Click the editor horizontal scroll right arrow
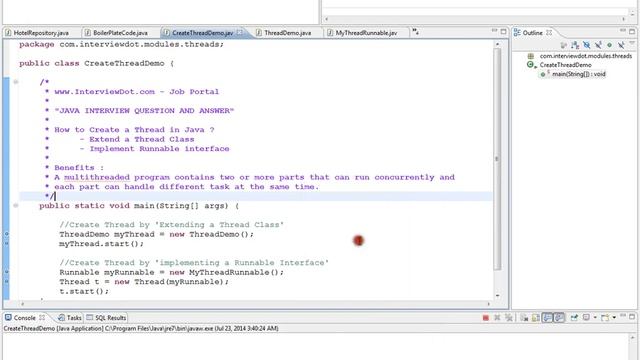640x360 pixels. coord(489,304)
